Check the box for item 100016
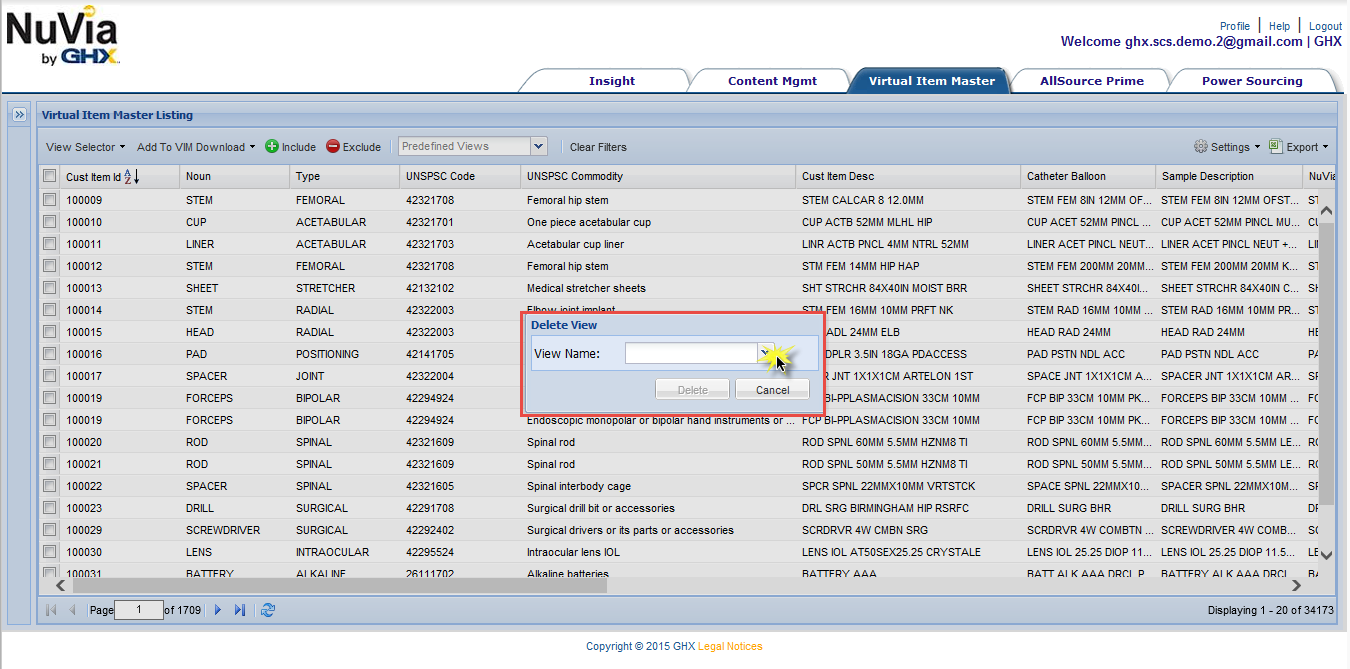Screen dimensions: 1350x669 pyautogui.click(x=50, y=354)
